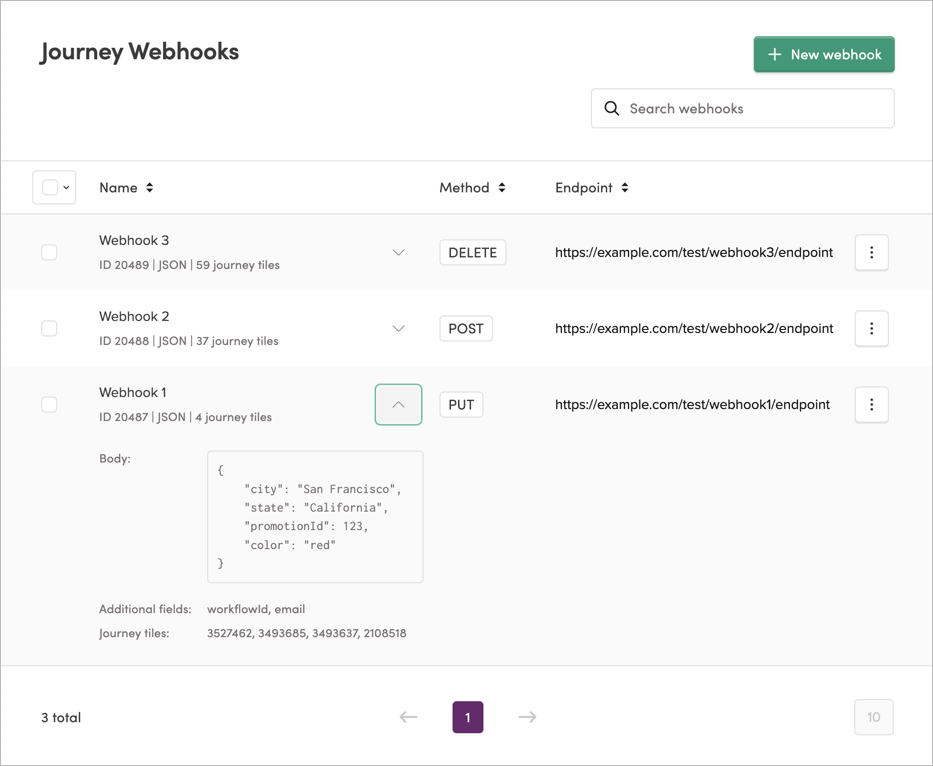Select page 1 in the pagination

pyautogui.click(x=467, y=717)
